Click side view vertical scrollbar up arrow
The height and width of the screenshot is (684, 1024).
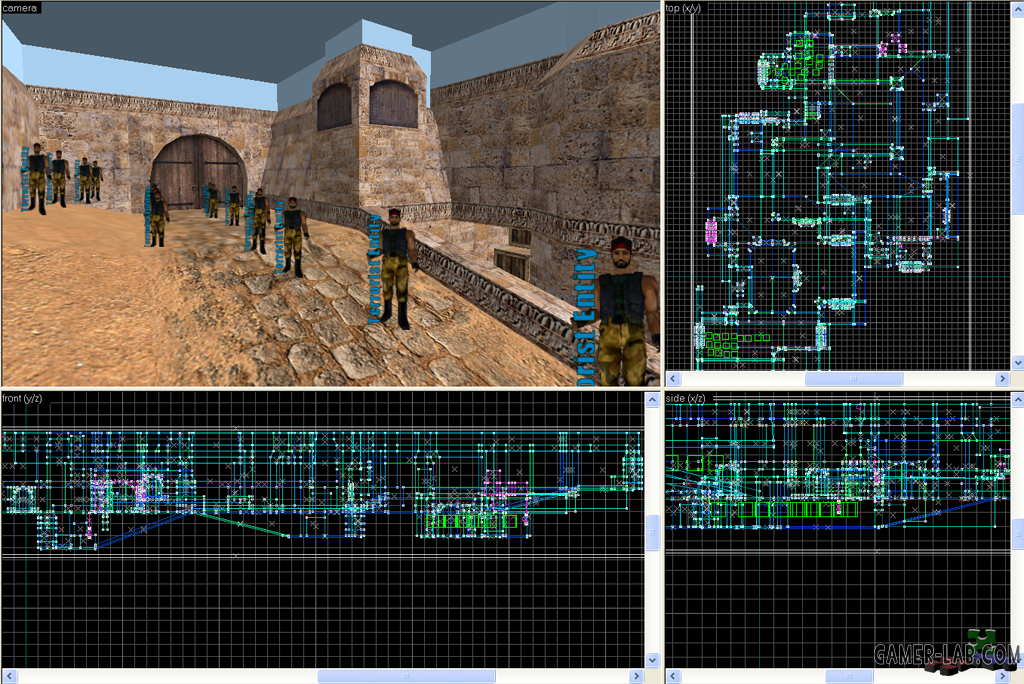pyautogui.click(x=1017, y=400)
